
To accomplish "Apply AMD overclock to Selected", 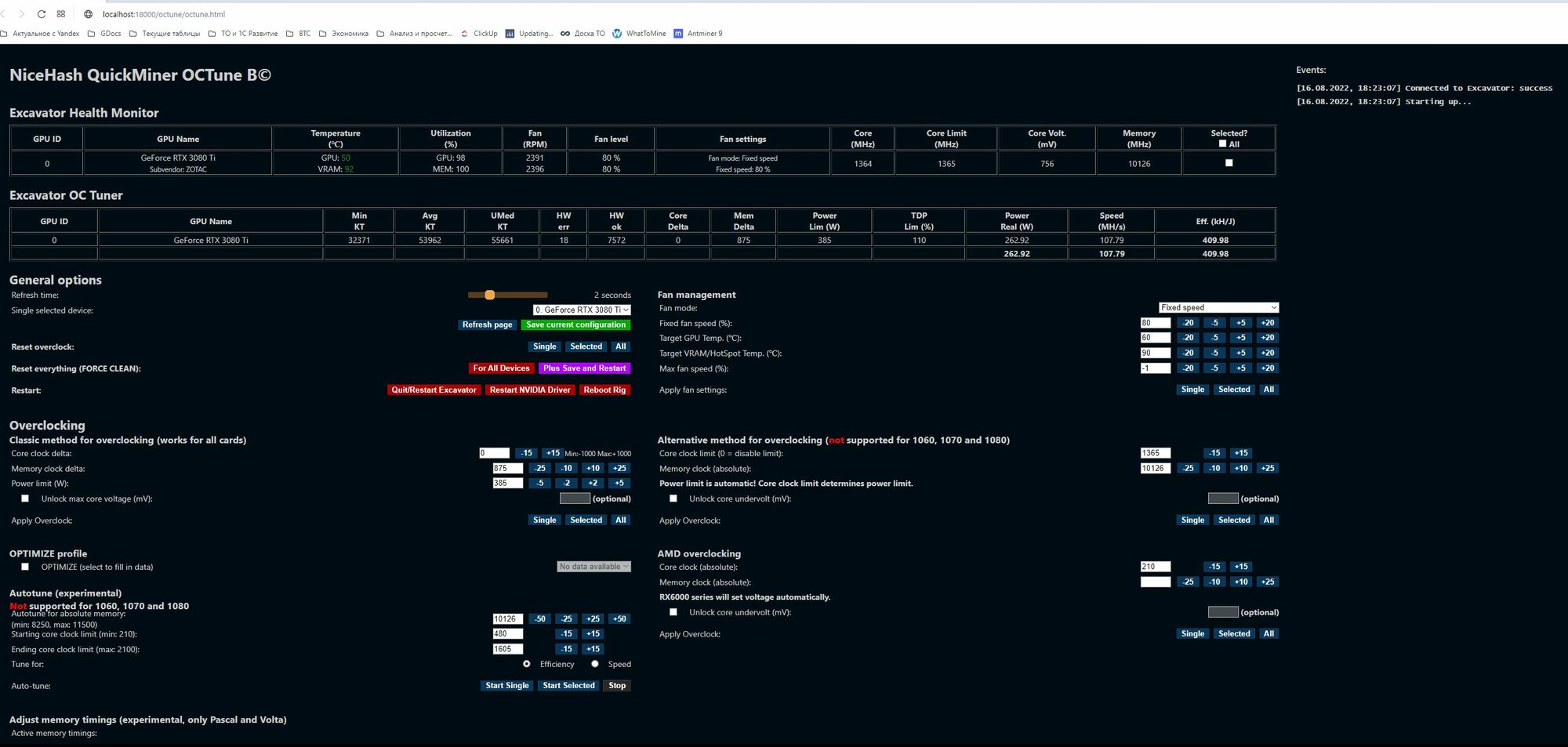I will coord(1234,634).
